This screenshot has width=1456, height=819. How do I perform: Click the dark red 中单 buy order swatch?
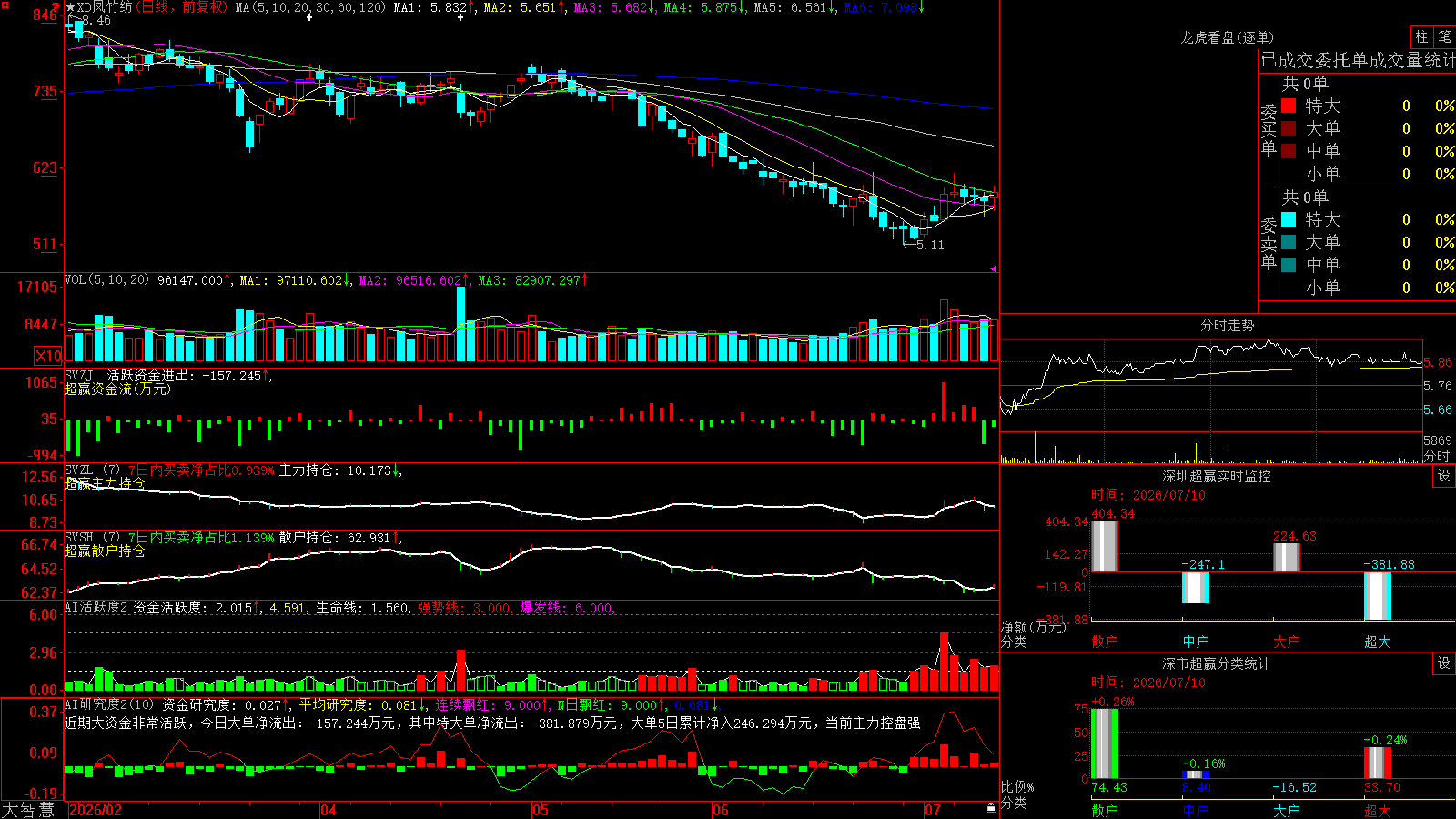click(x=1289, y=151)
